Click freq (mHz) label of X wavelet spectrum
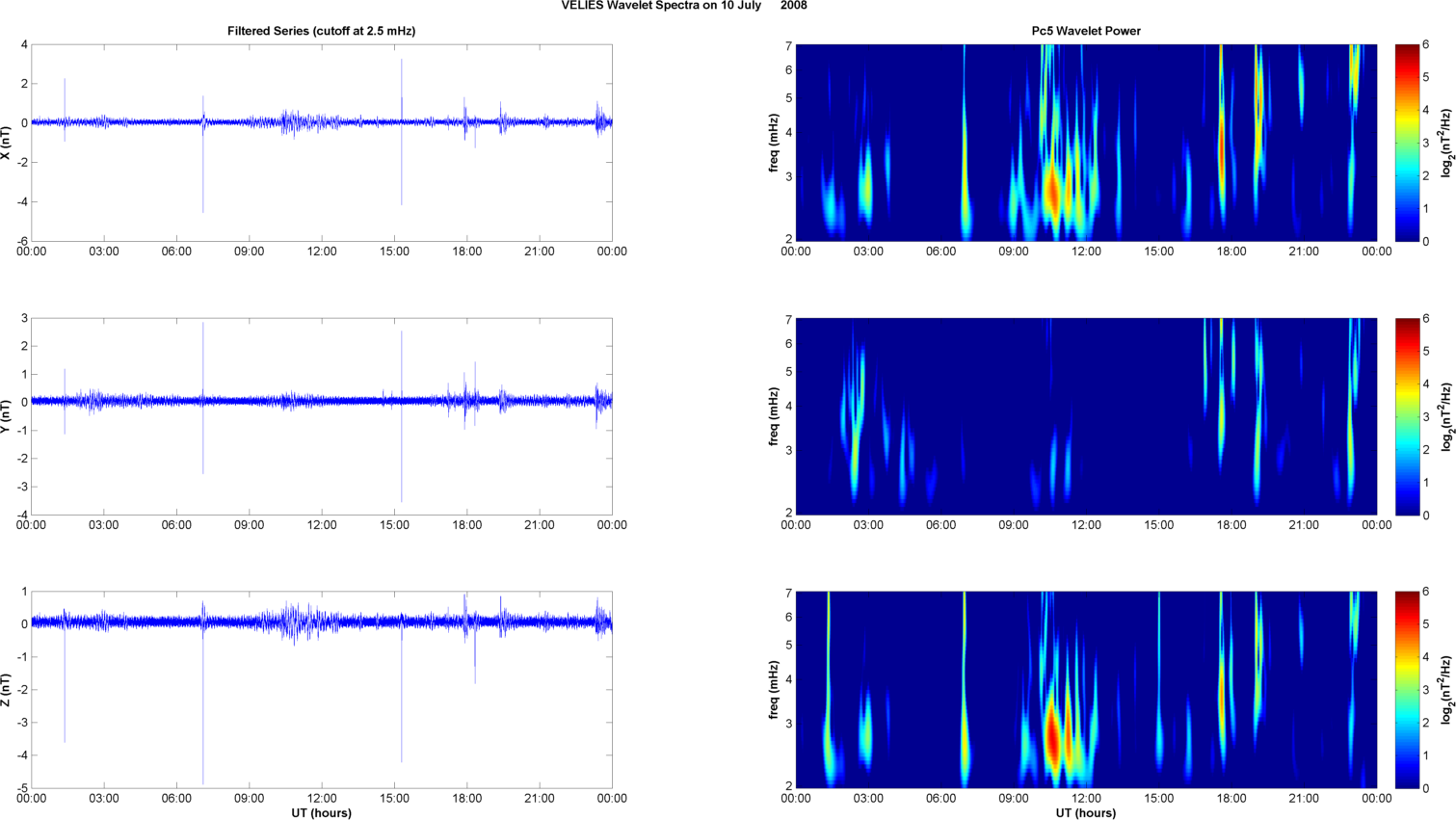The height and width of the screenshot is (820, 1456). (774, 143)
